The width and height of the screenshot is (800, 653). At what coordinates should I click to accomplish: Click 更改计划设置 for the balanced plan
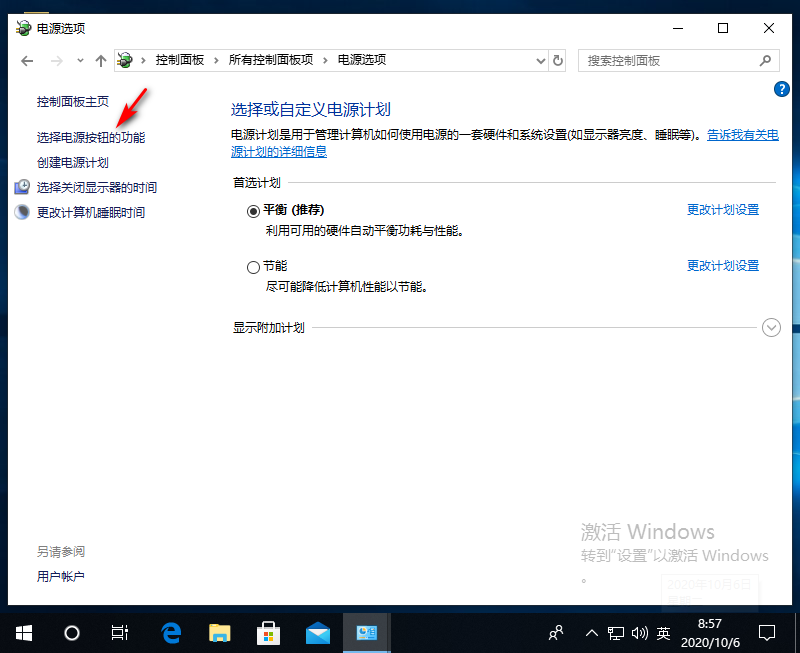[x=722, y=209]
